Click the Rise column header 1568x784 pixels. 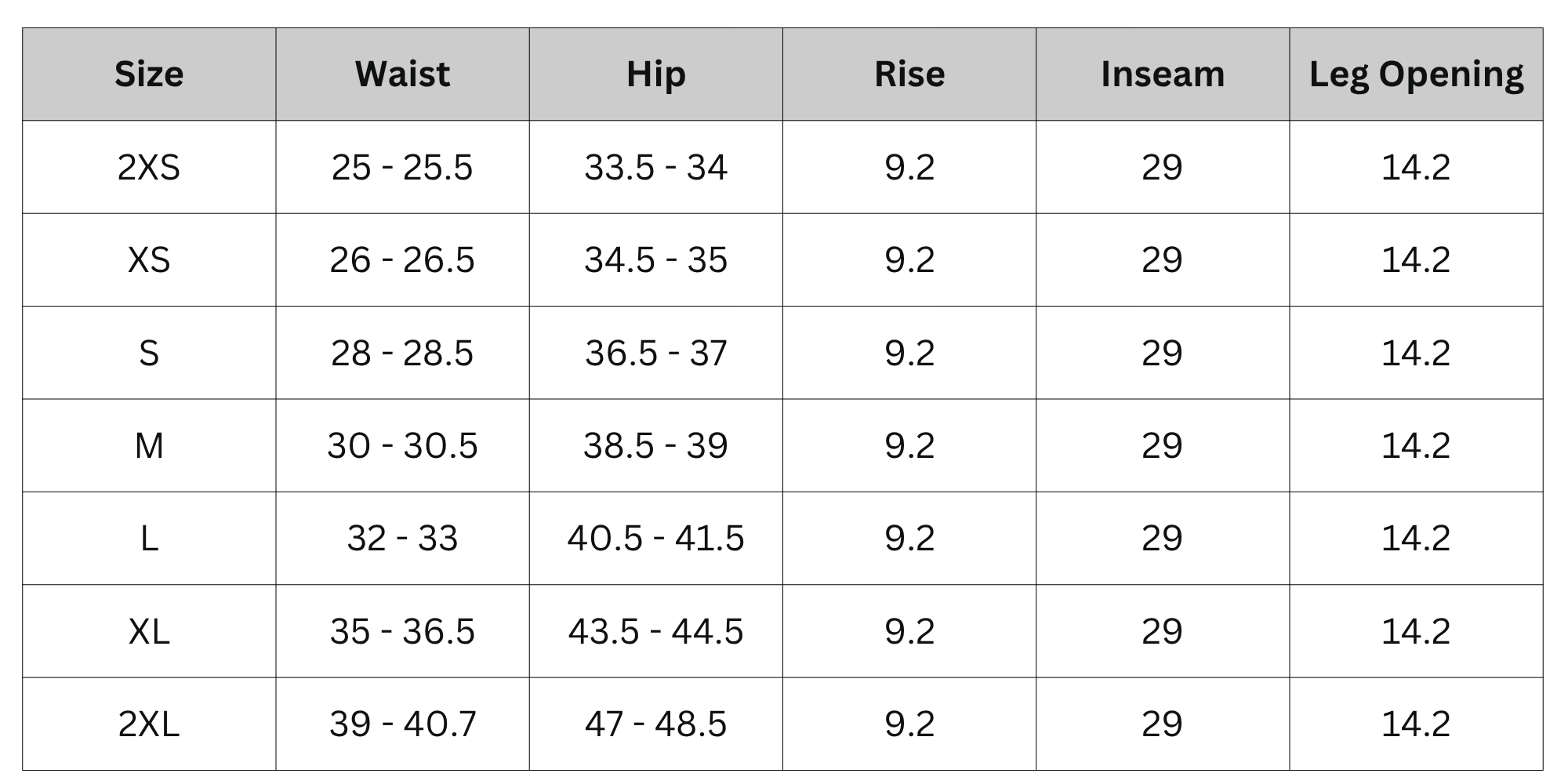coord(909,74)
